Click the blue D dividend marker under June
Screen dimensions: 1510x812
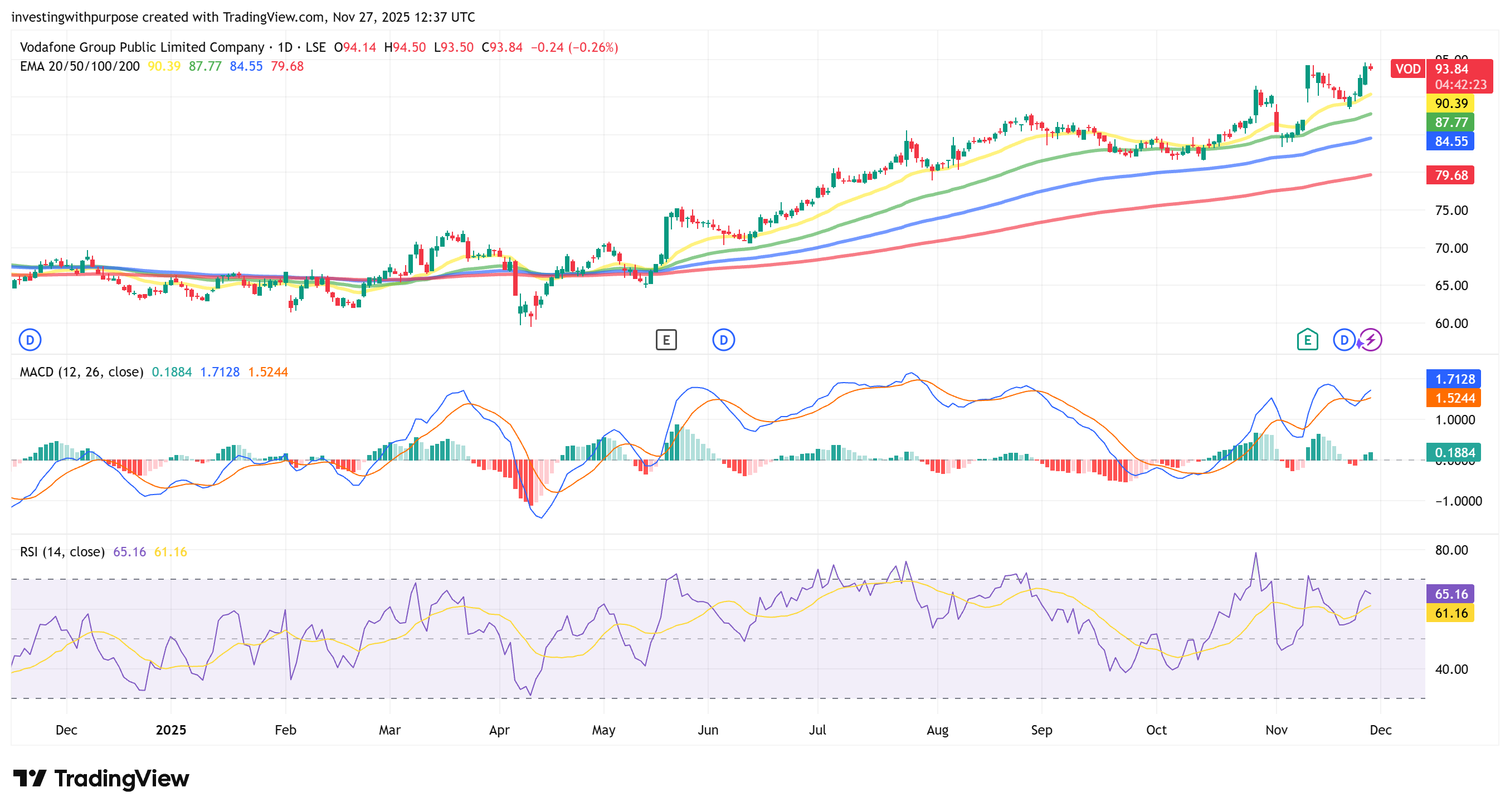723,340
